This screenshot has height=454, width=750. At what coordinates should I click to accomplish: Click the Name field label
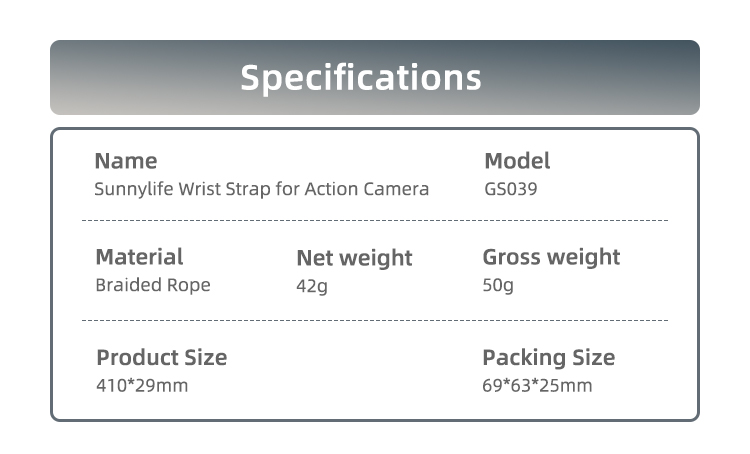(125, 161)
